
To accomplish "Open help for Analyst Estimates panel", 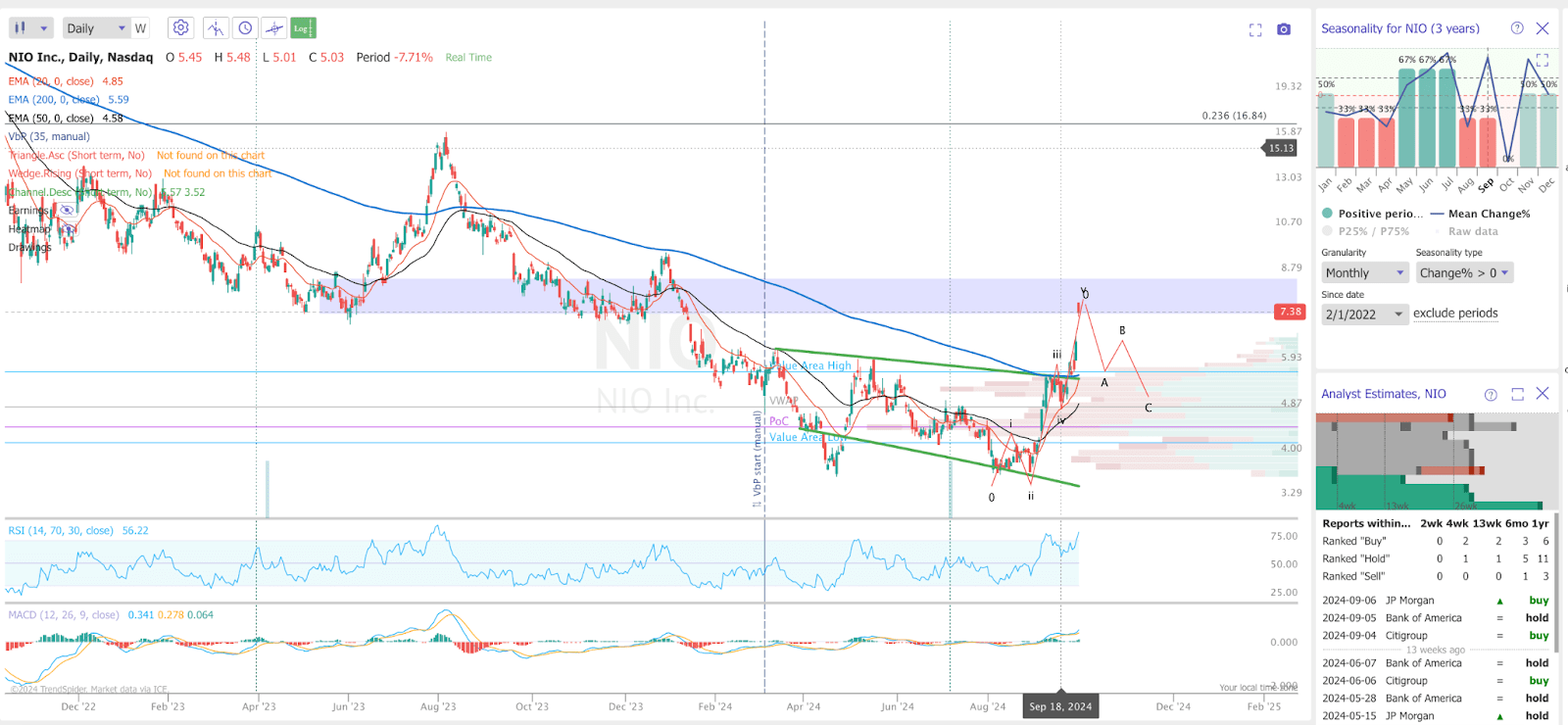I will pos(1491,394).
